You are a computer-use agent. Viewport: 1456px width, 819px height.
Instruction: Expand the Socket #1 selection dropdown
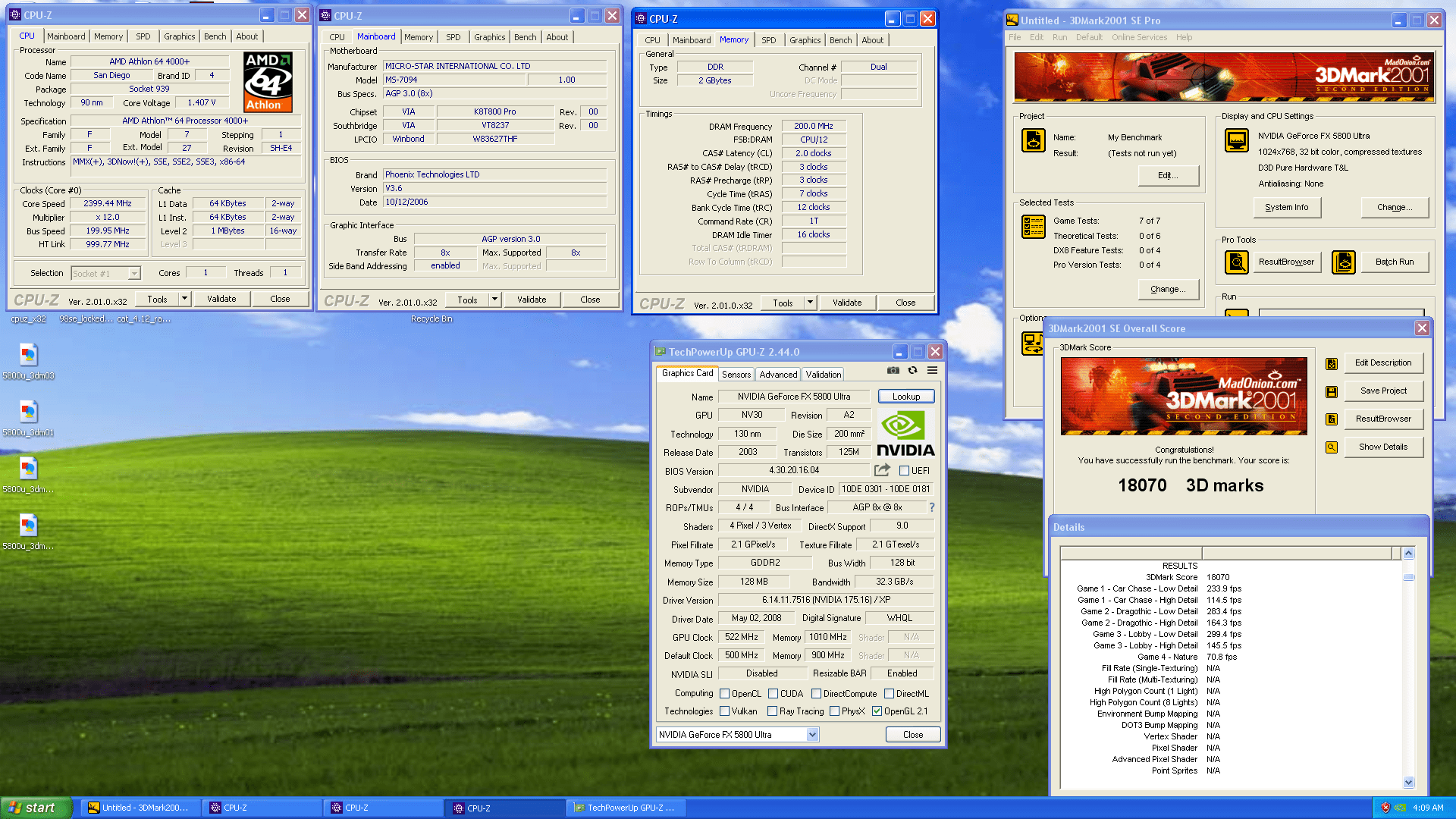pos(134,274)
